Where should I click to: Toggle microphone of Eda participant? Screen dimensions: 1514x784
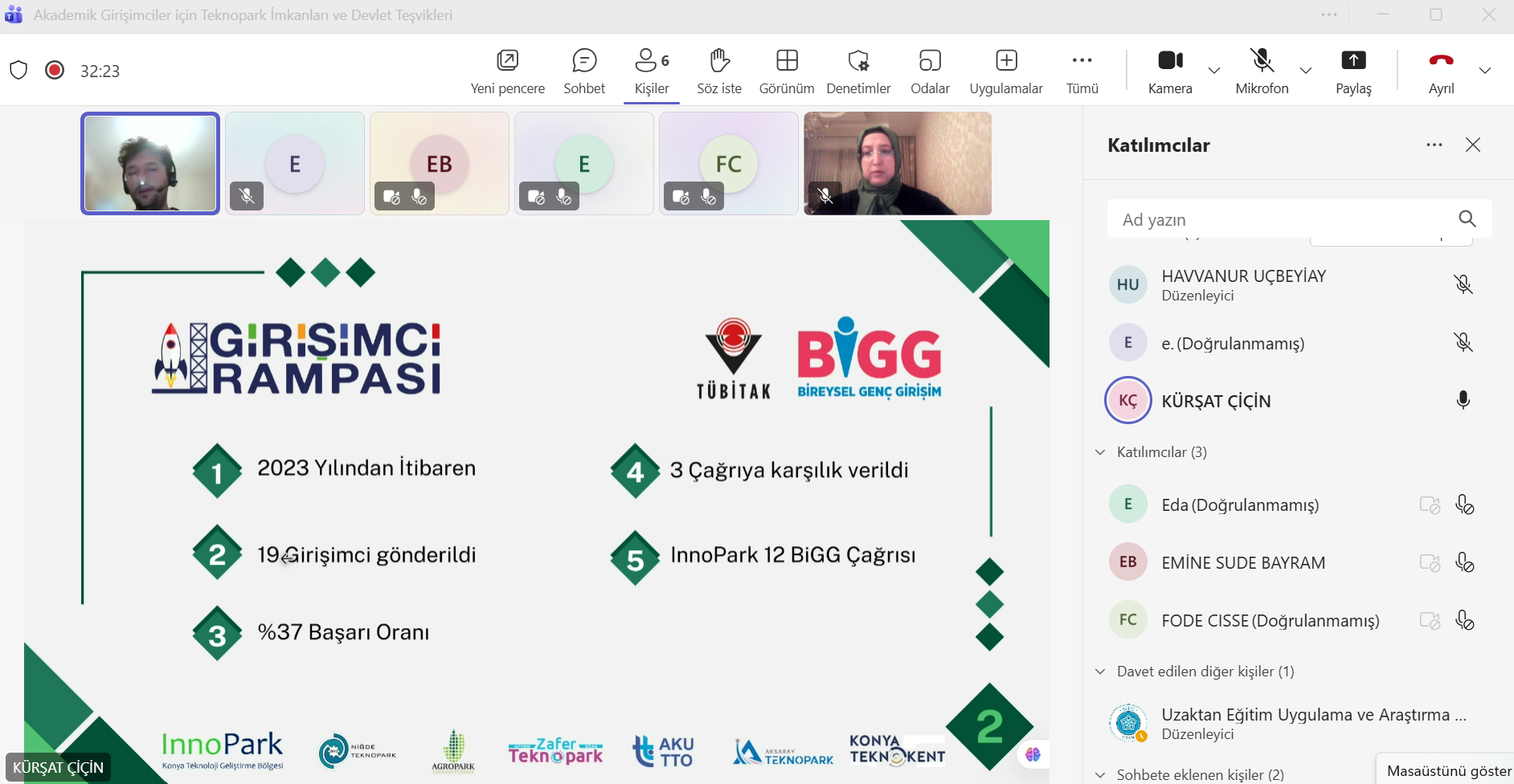[x=1464, y=504]
